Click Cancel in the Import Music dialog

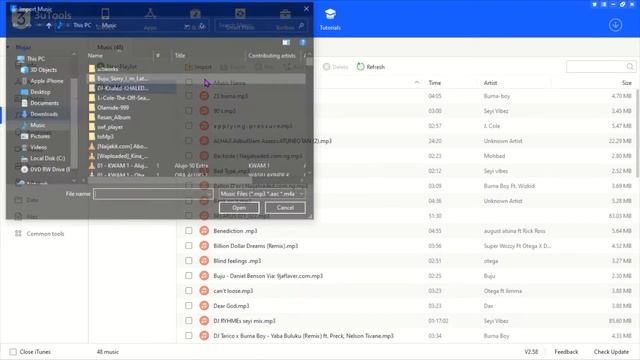(285, 208)
